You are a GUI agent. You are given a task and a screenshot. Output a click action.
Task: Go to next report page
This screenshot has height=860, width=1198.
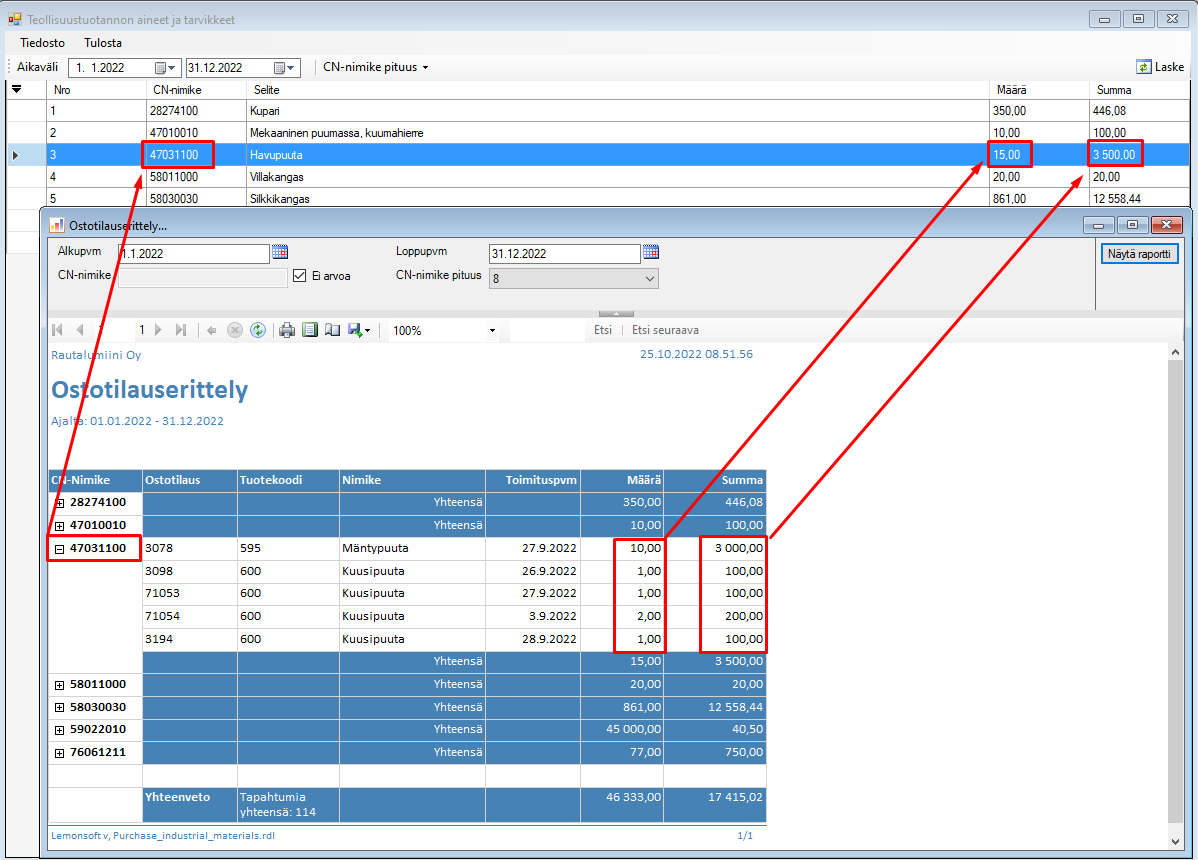pyautogui.click(x=158, y=330)
